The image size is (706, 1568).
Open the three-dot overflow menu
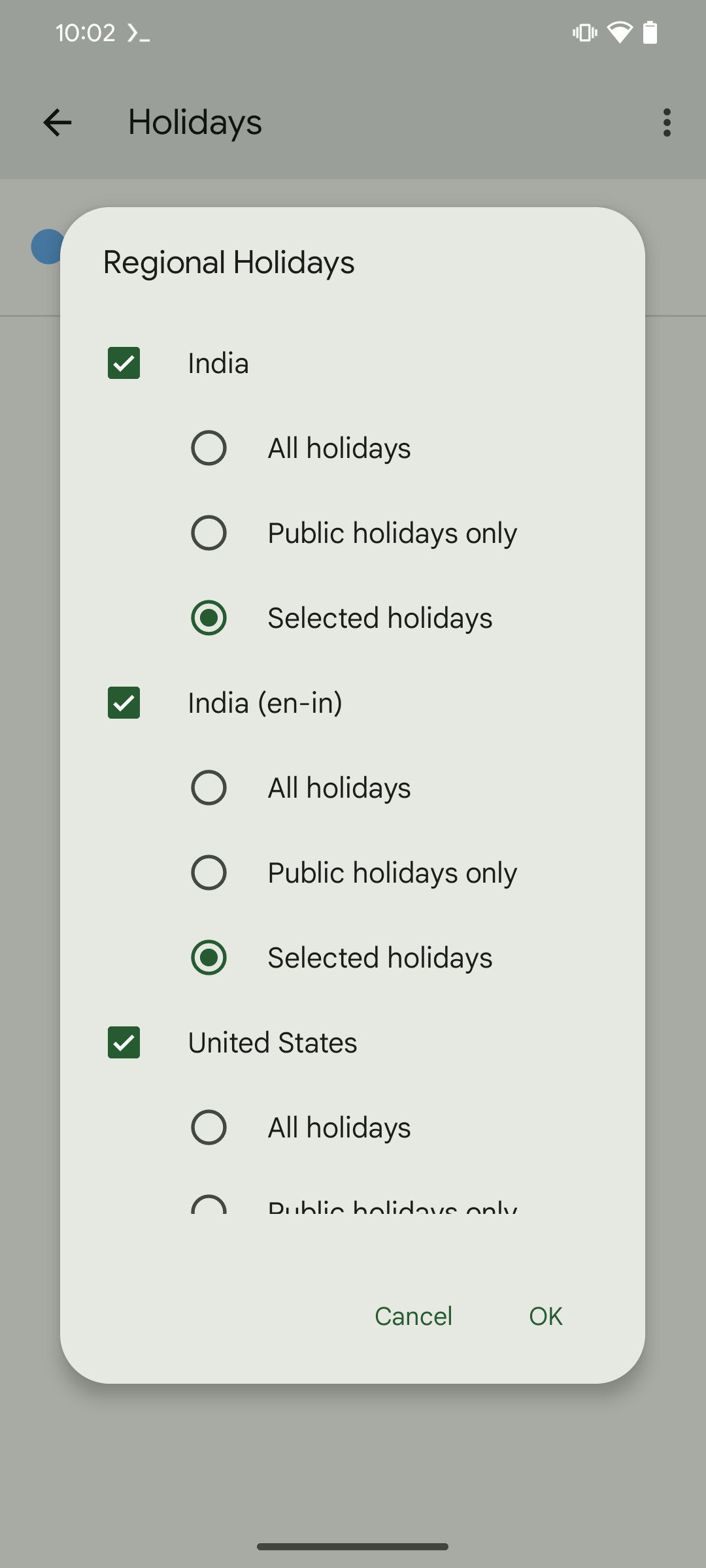[x=666, y=122]
